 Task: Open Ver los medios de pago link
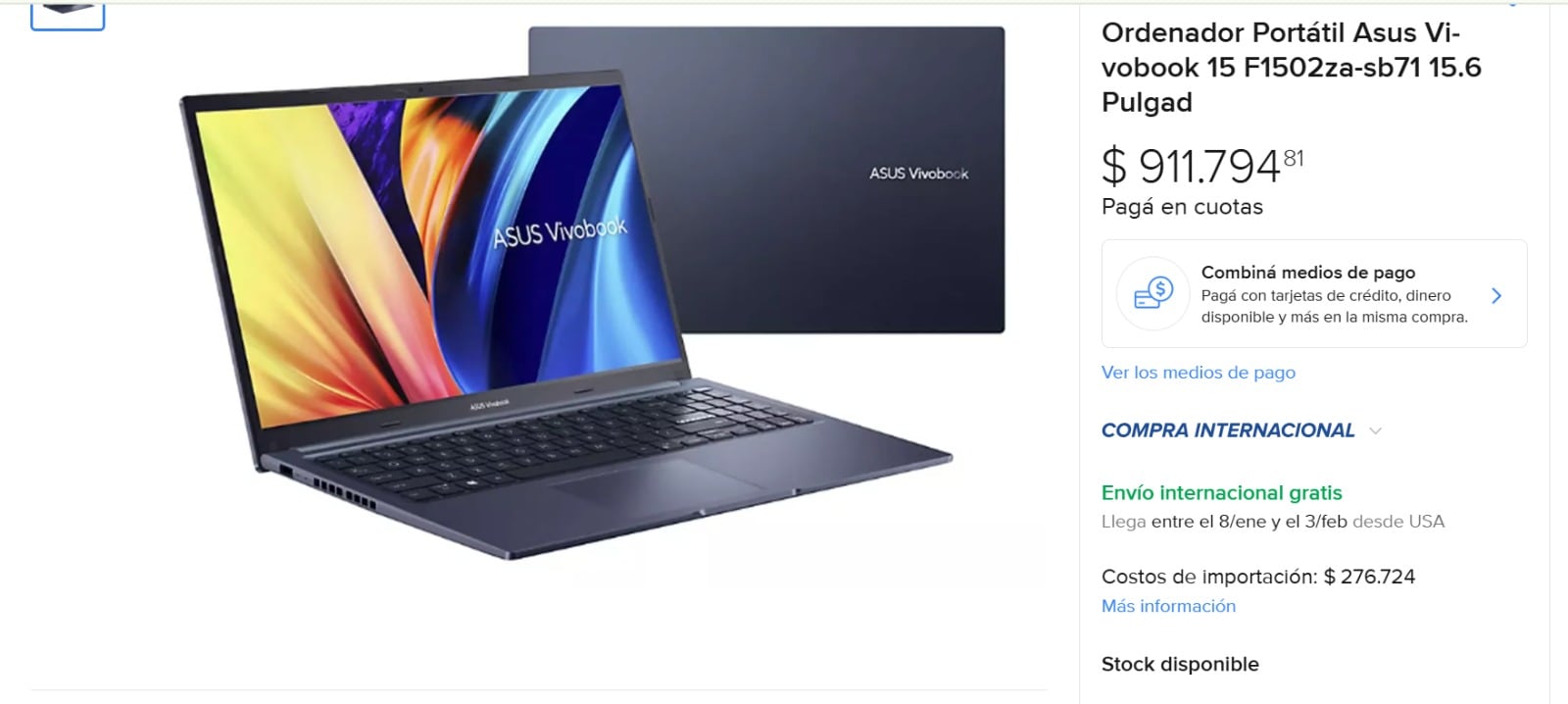click(x=1199, y=373)
